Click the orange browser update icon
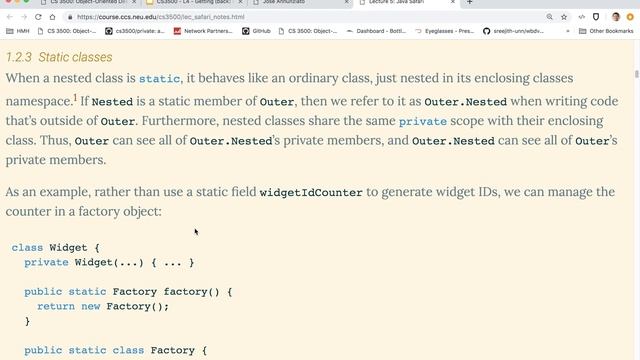The width and height of the screenshot is (640, 360). [x=630, y=17]
